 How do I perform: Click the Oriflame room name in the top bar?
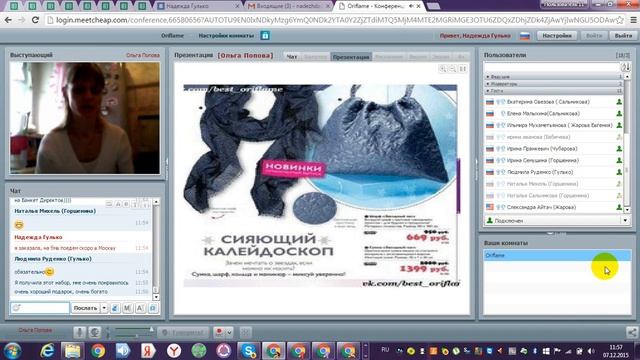click(x=172, y=36)
